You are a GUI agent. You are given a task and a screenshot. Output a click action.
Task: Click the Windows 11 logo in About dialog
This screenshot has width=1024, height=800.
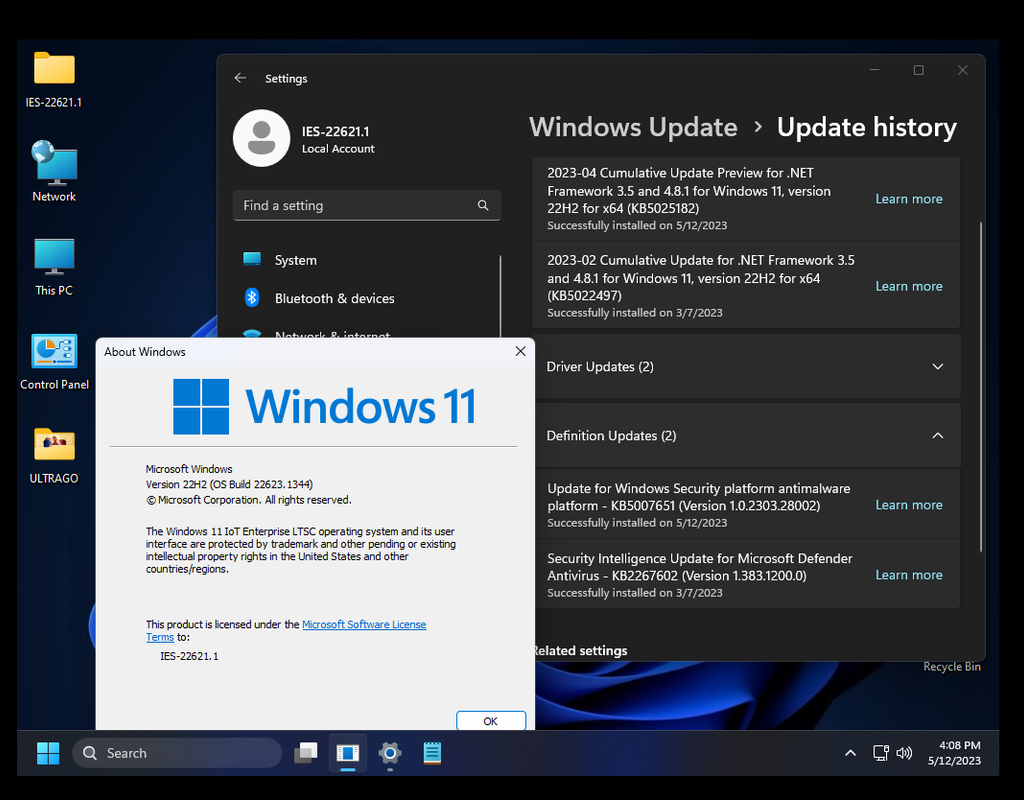point(325,406)
